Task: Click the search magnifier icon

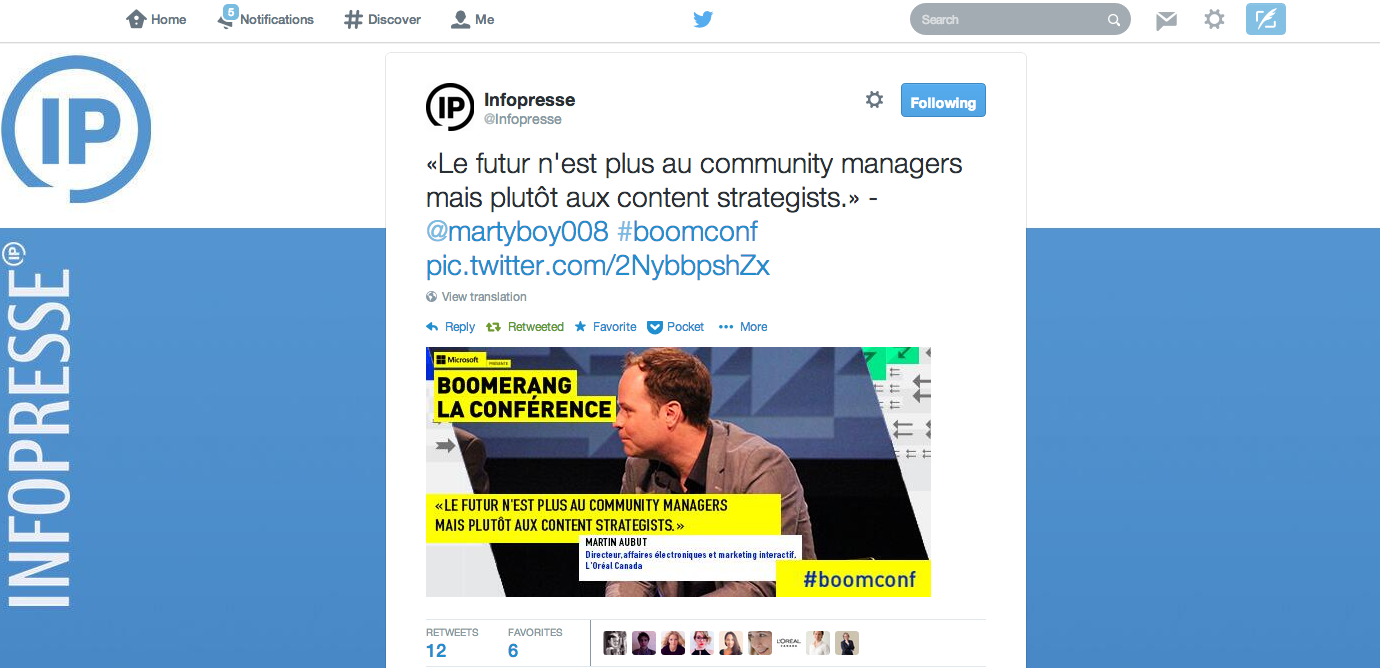Action: [x=1114, y=20]
